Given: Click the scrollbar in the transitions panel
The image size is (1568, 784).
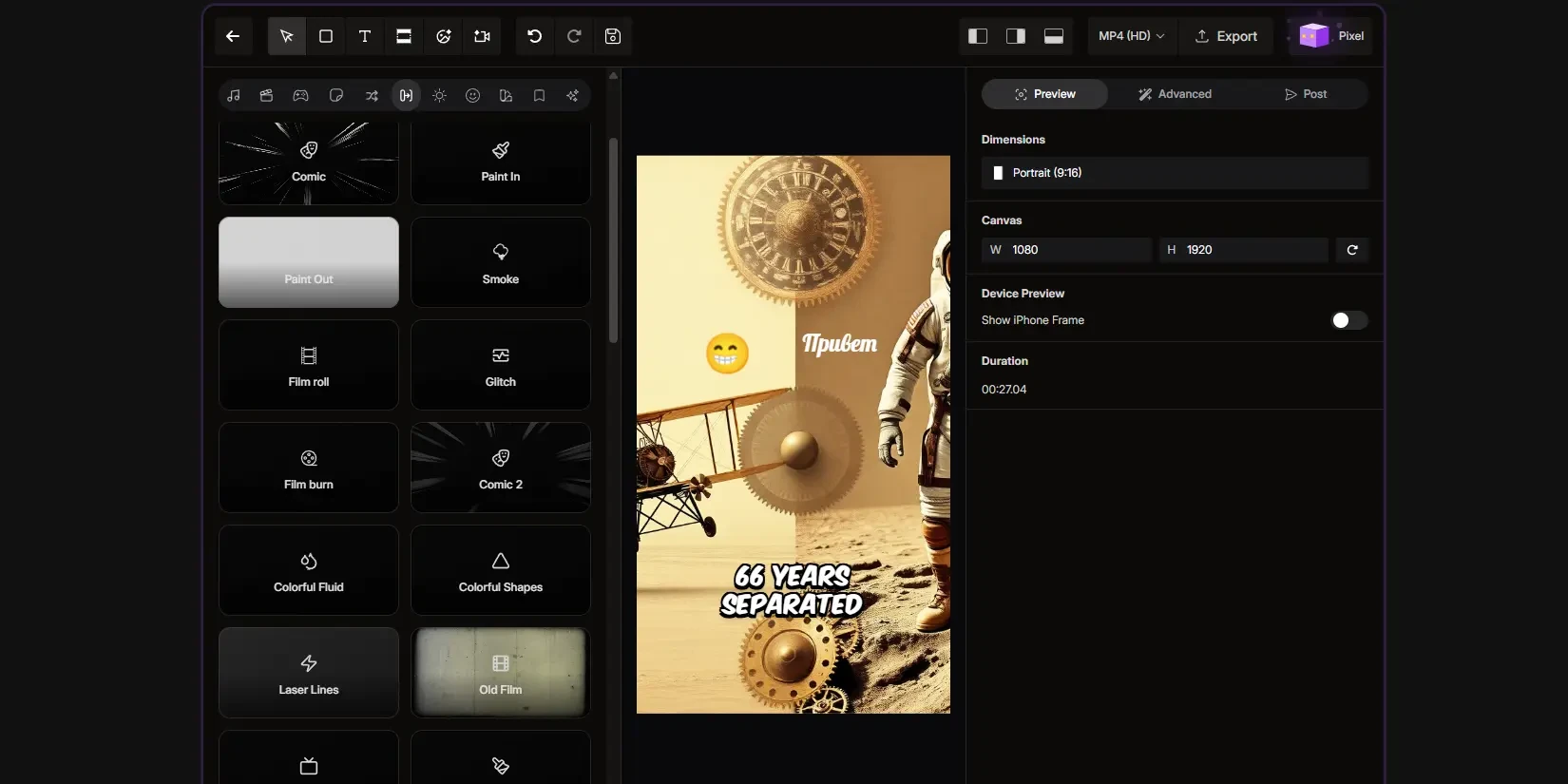Looking at the screenshot, I should point(614,240).
